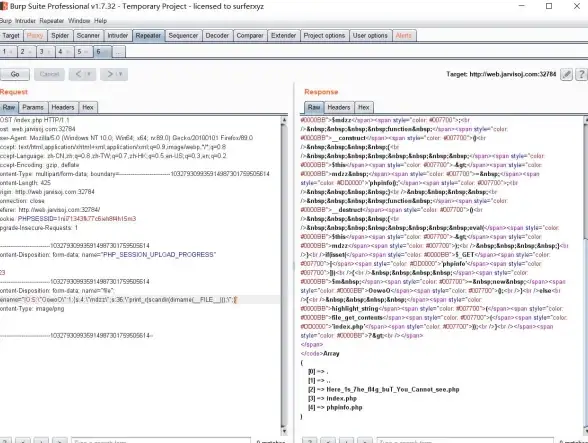Click the request scrollbar up arrow

[x=284, y=120]
